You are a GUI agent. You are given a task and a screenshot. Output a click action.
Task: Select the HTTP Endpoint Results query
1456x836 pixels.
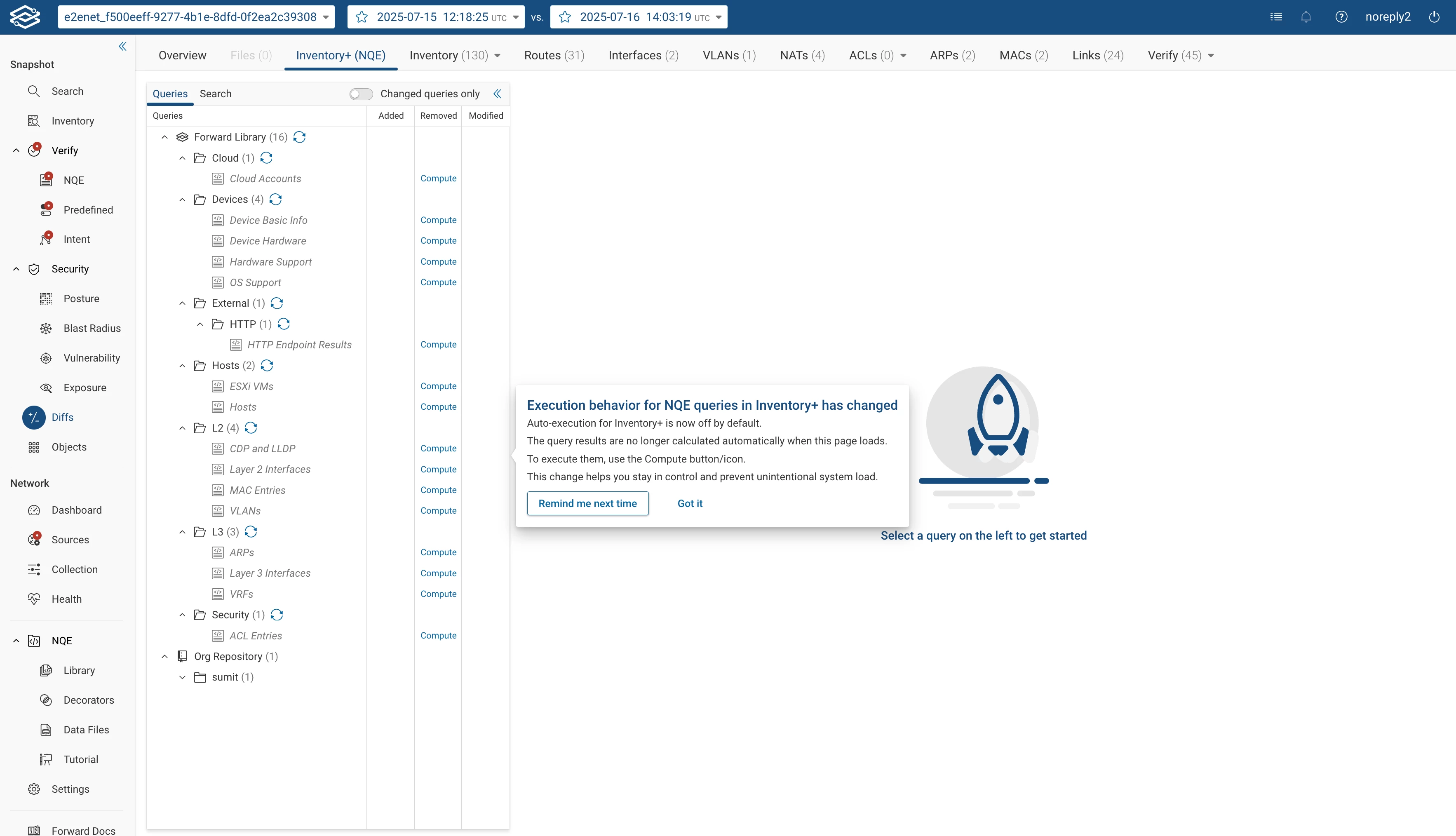(x=299, y=345)
